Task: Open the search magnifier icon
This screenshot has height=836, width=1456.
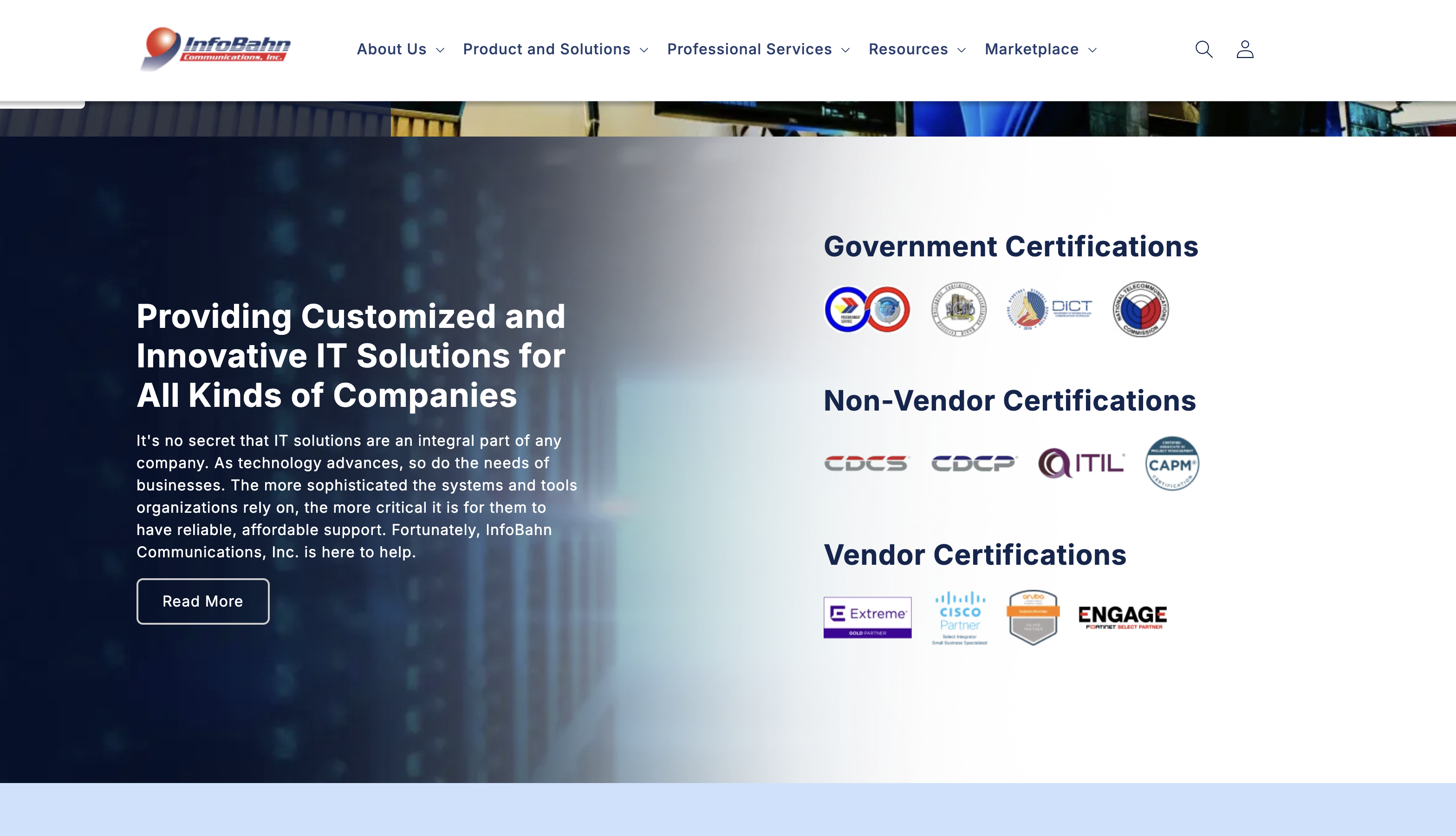Action: point(1203,49)
